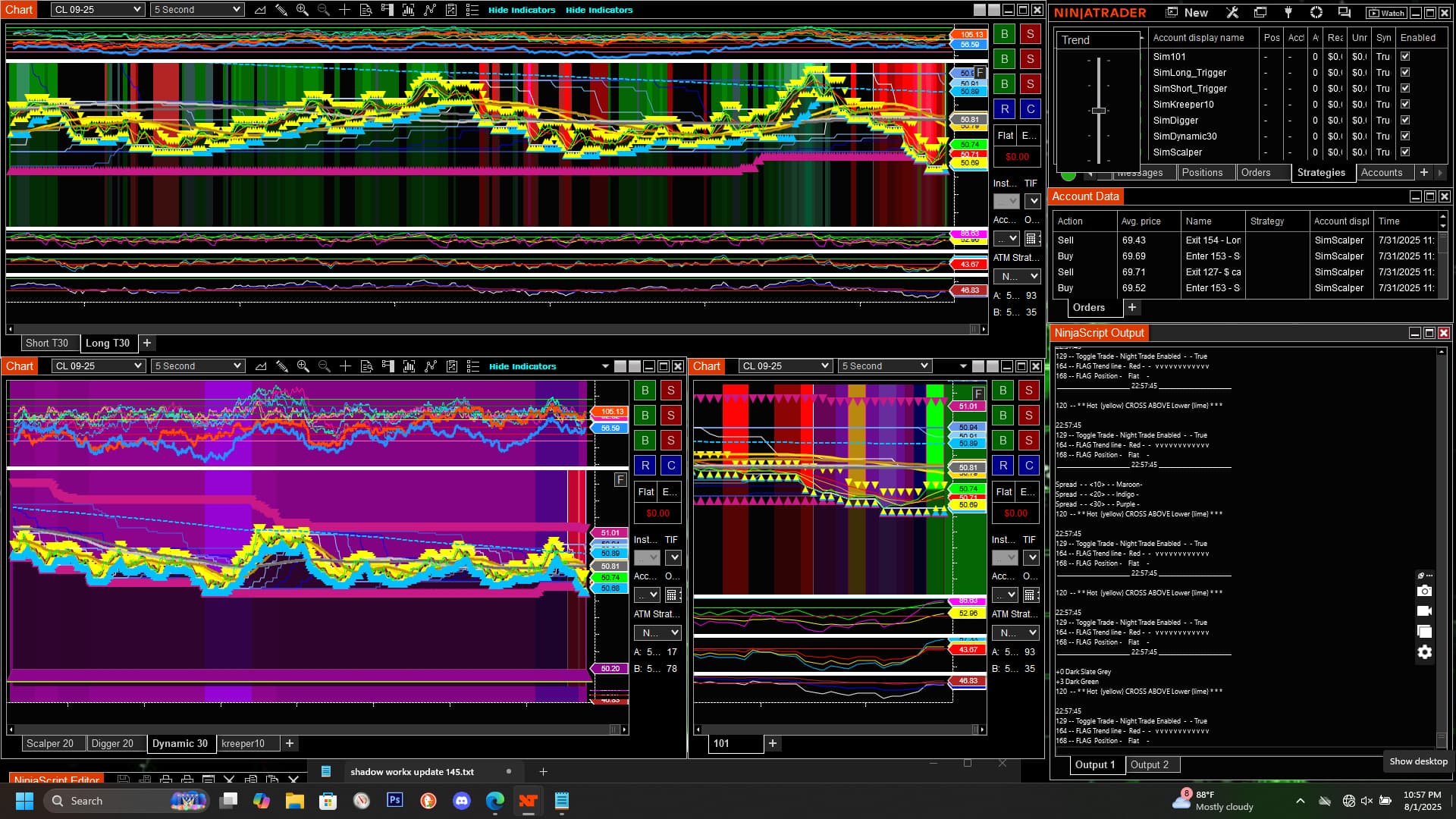Click Hide Indicators button in bottom-left chart
1456x819 pixels.
(x=522, y=366)
